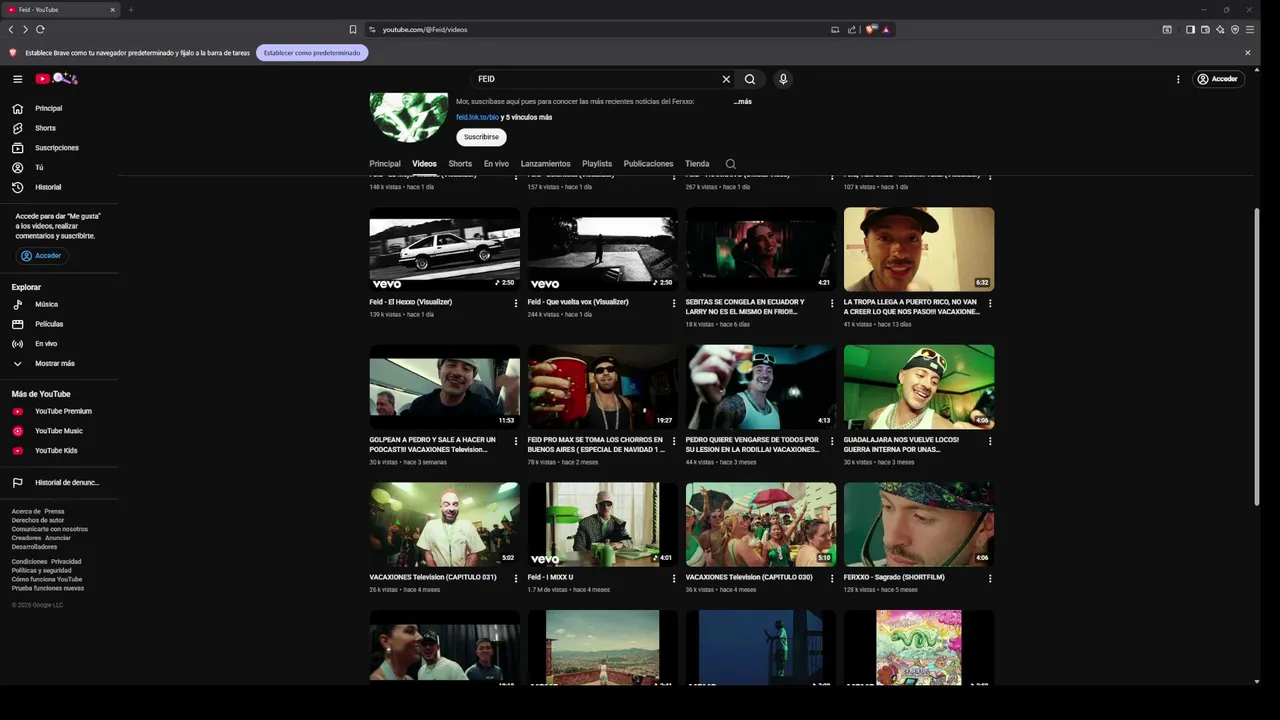Open options for GUADALAJARA NOS VUELVE LOCOS video
The width and height of the screenshot is (1280, 720).
click(x=990, y=441)
